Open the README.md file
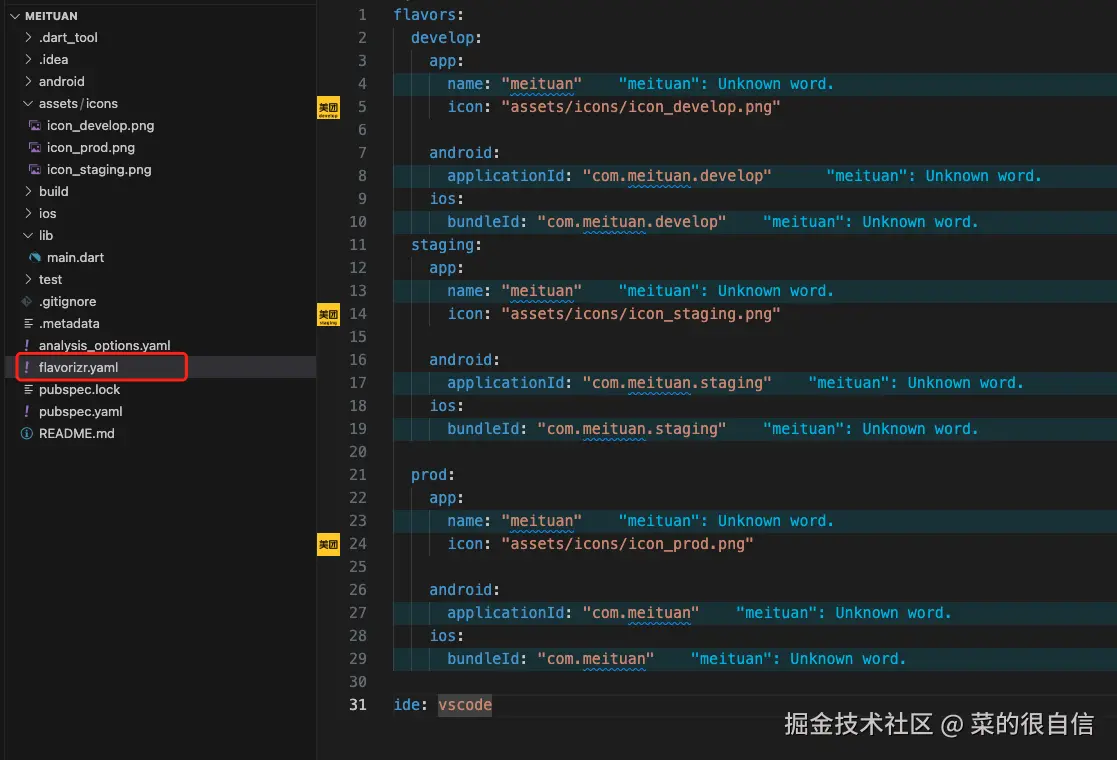Screen dimensions: 1117x760 (x=76, y=433)
